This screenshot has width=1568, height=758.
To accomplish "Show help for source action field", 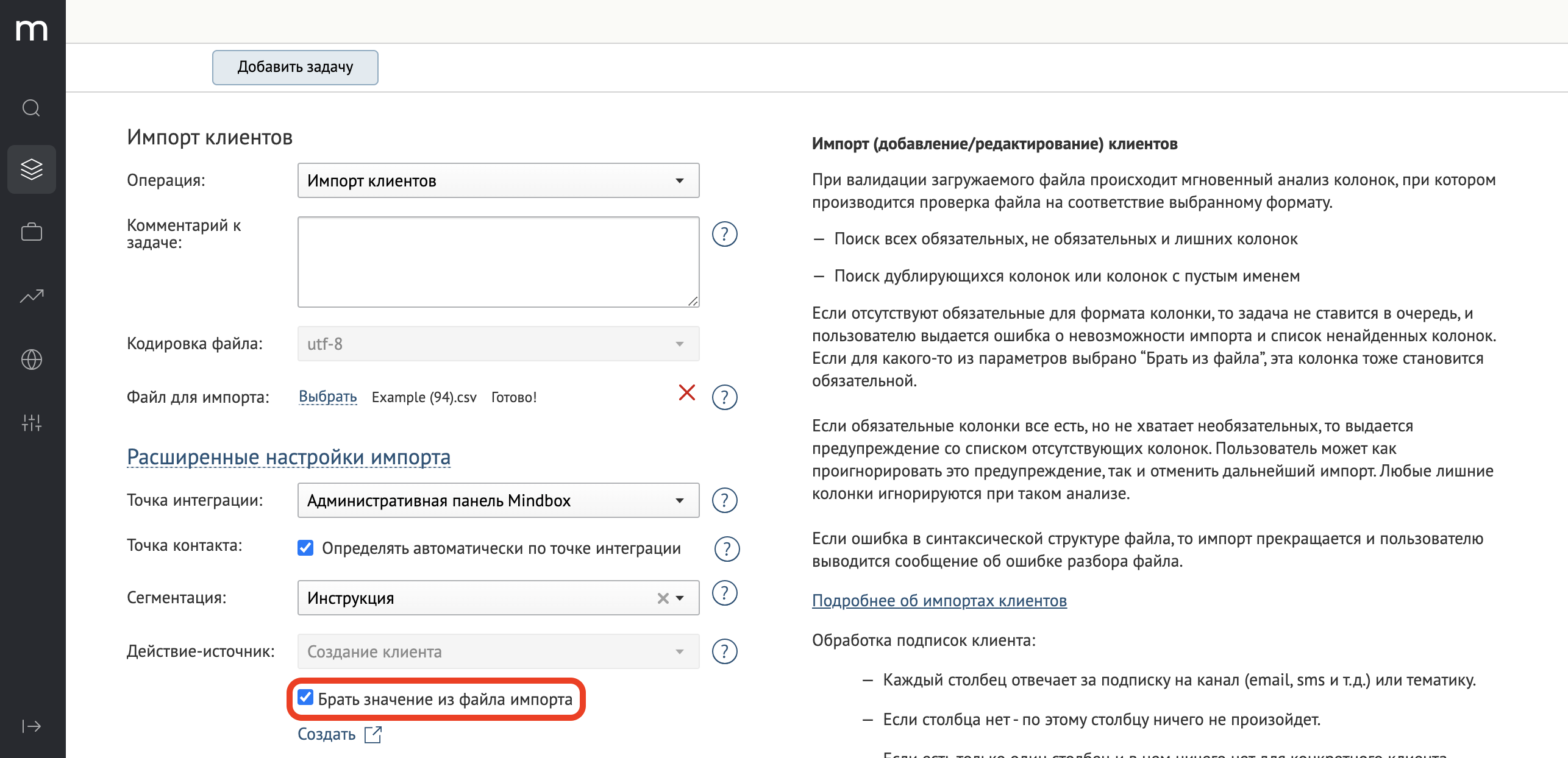I will 725,651.
